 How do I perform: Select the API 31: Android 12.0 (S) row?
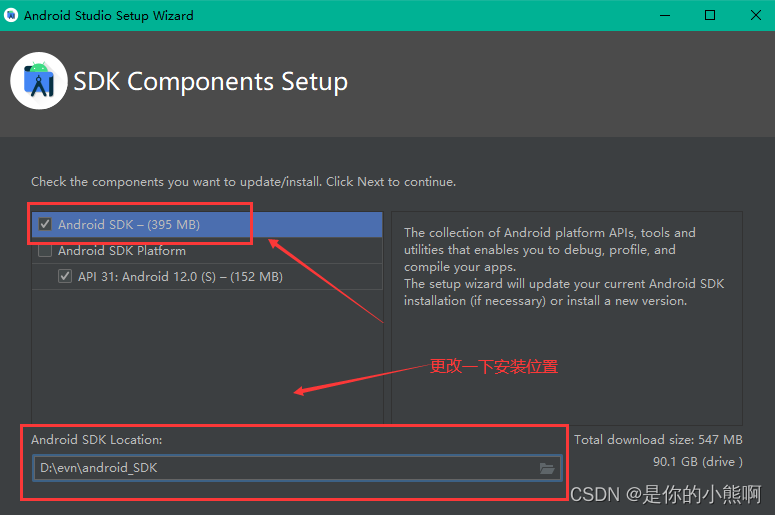pos(207,276)
